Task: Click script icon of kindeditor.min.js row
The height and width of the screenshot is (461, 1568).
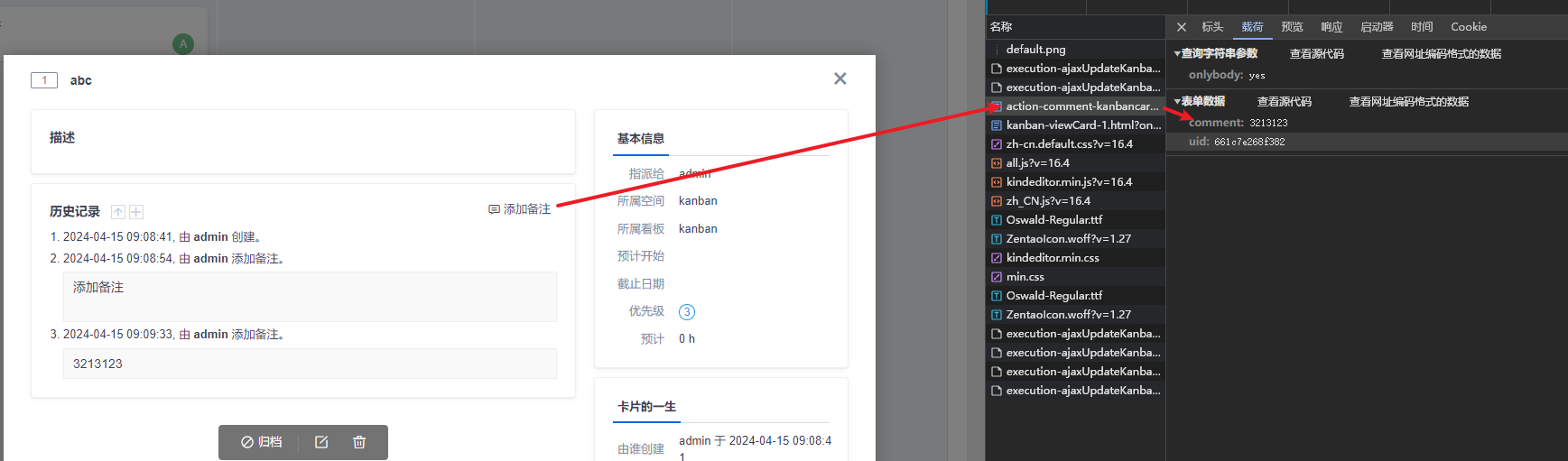Action: pos(997,182)
